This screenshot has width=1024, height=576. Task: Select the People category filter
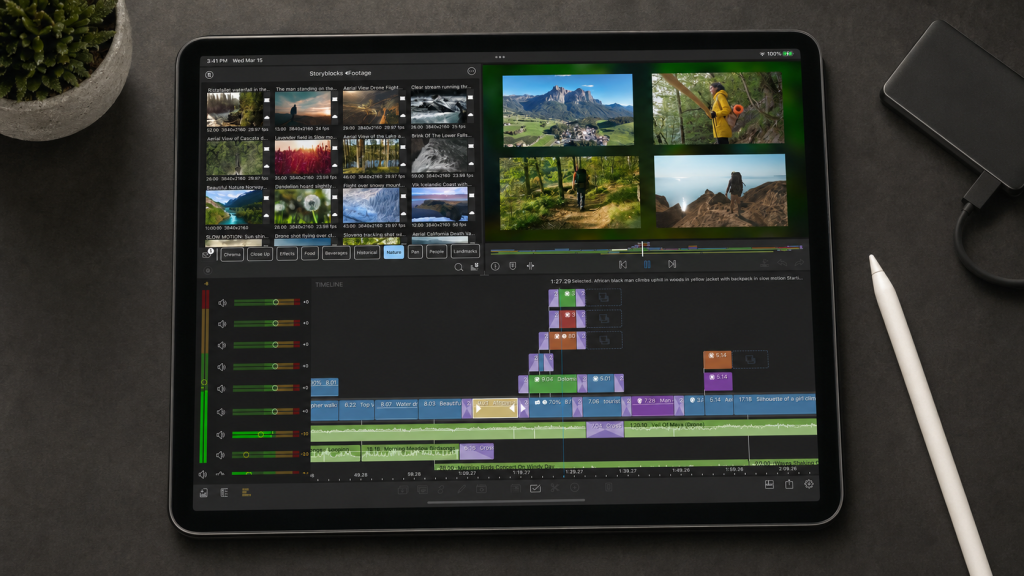click(436, 251)
